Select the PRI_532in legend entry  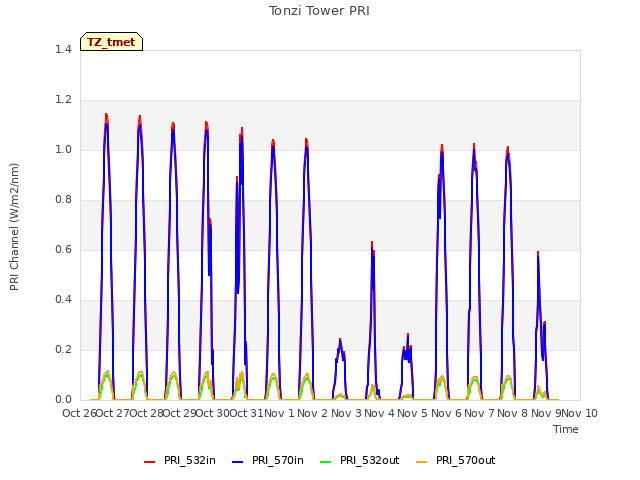pyautogui.click(x=180, y=460)
